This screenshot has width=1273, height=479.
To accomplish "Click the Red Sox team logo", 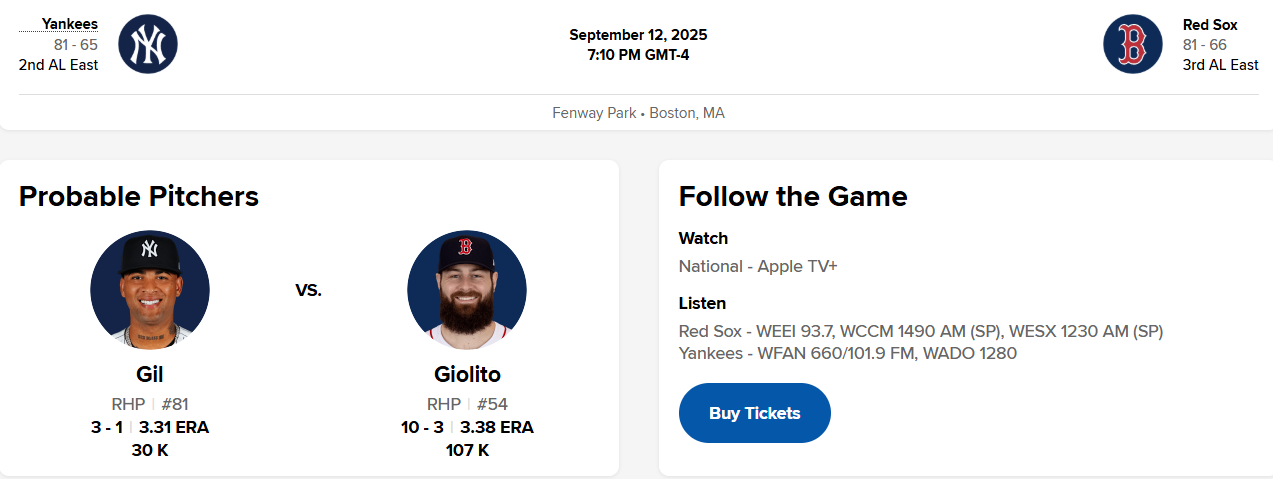I will click(1133, 44).
